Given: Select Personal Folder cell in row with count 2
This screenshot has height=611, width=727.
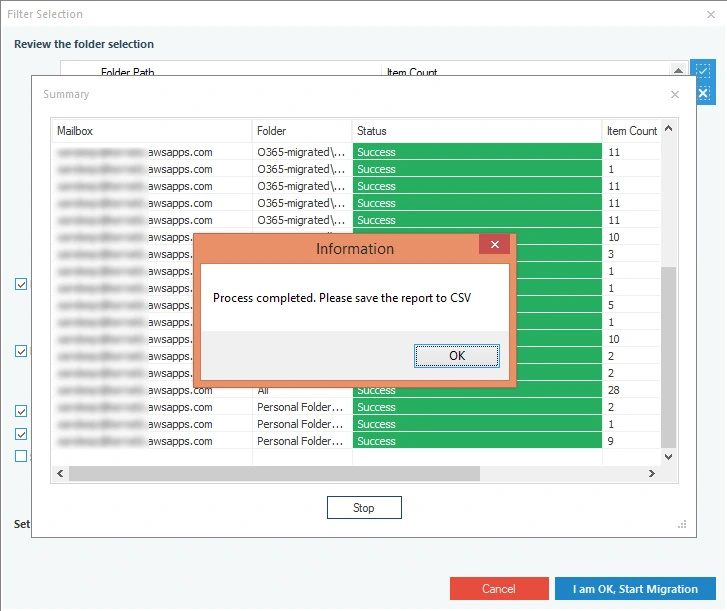Looking at the screenshot, I should (x=302, y=407).
